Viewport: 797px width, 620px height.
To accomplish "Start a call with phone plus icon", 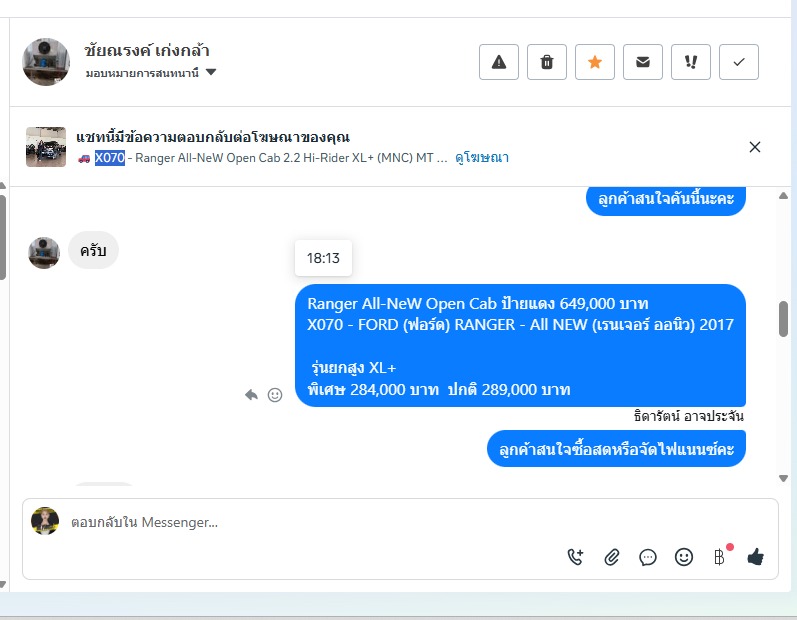I will pos(575,557).
